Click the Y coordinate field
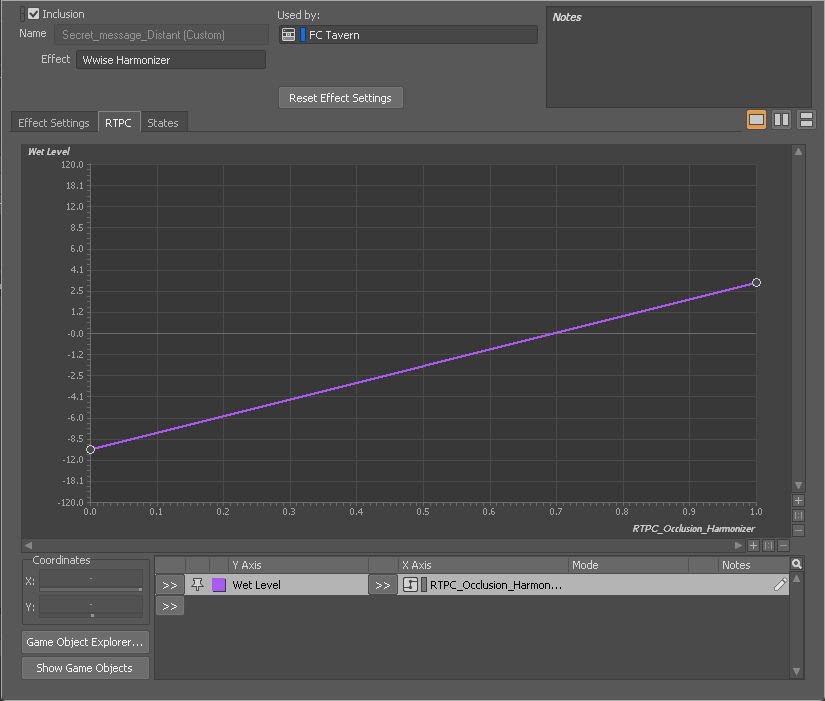 (91, 604)
